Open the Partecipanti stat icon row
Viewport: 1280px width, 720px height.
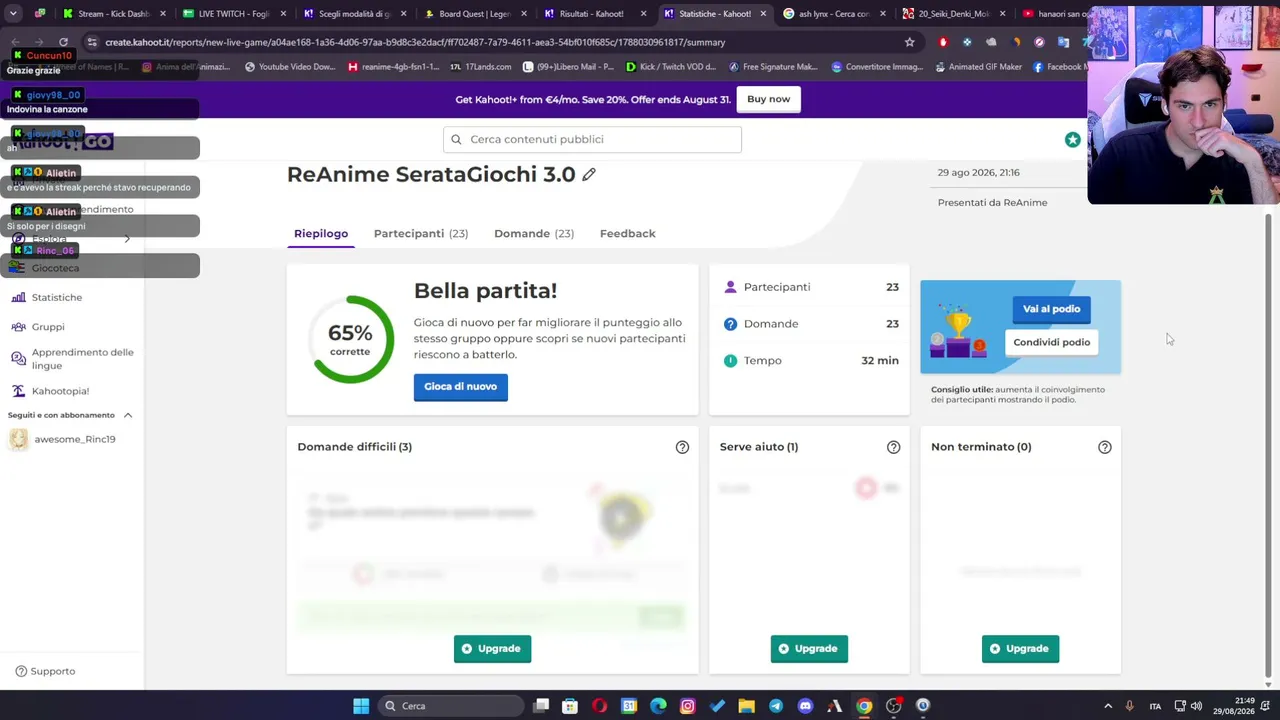(809, 287)
